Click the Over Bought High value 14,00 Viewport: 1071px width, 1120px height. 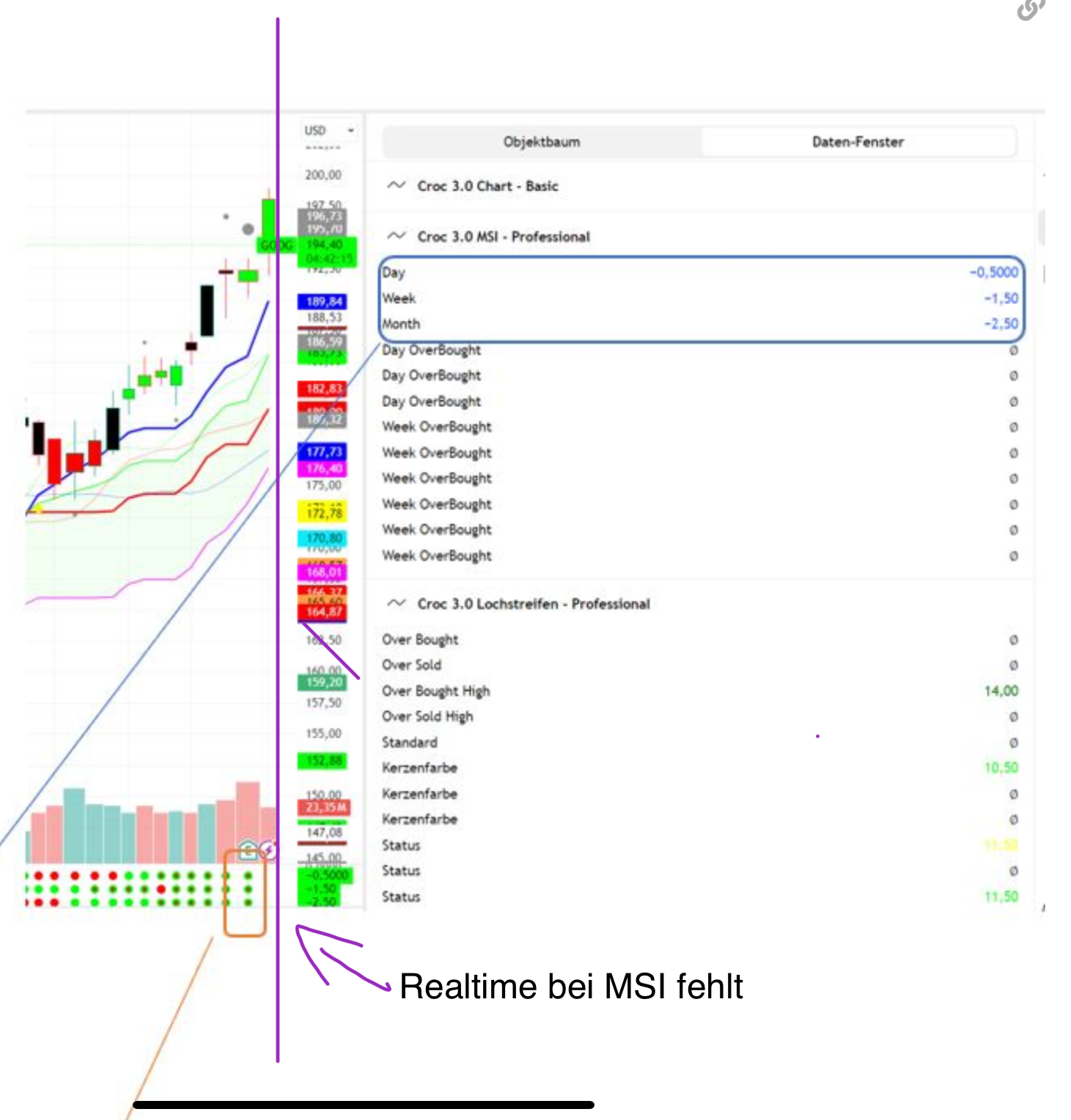tap(1001, 691)
